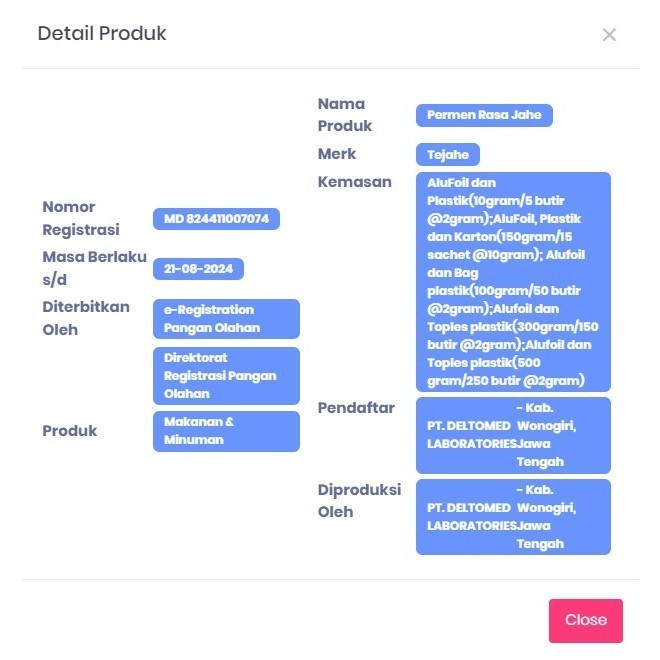
Task: Click the Diterbitkan Oleh label
Action: coord(86,318)
